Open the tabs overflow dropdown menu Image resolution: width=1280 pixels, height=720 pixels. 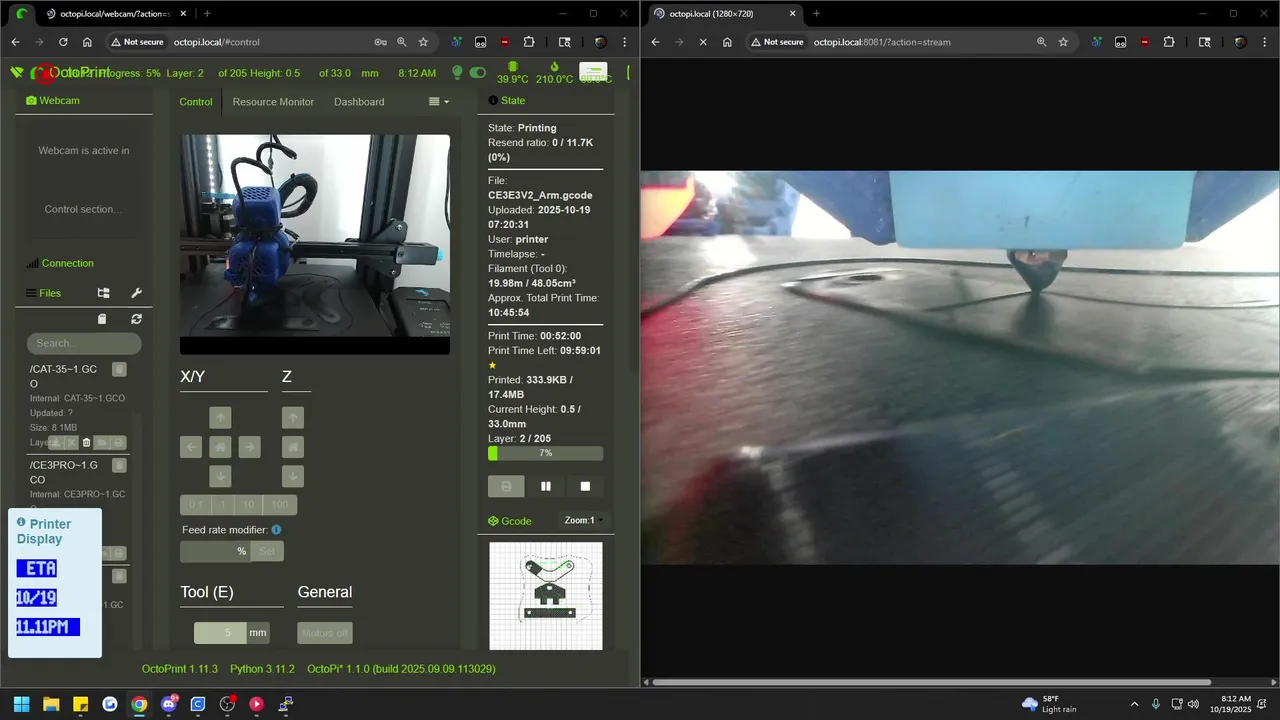(x=439, y=102)
